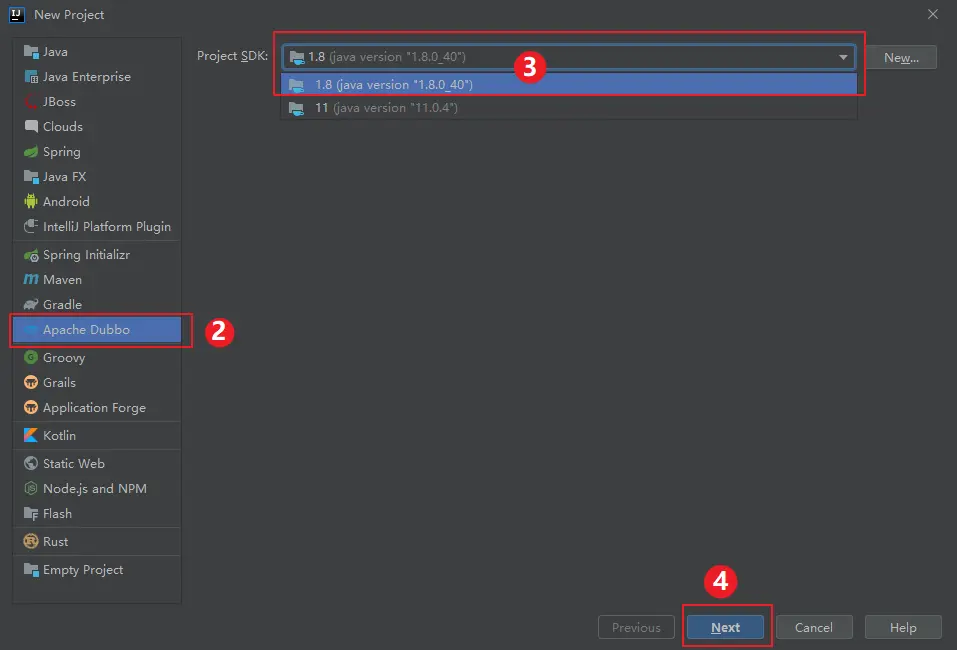
Task: Select the folder icon of SDK 11 option
Action: [x=297, y=109]
